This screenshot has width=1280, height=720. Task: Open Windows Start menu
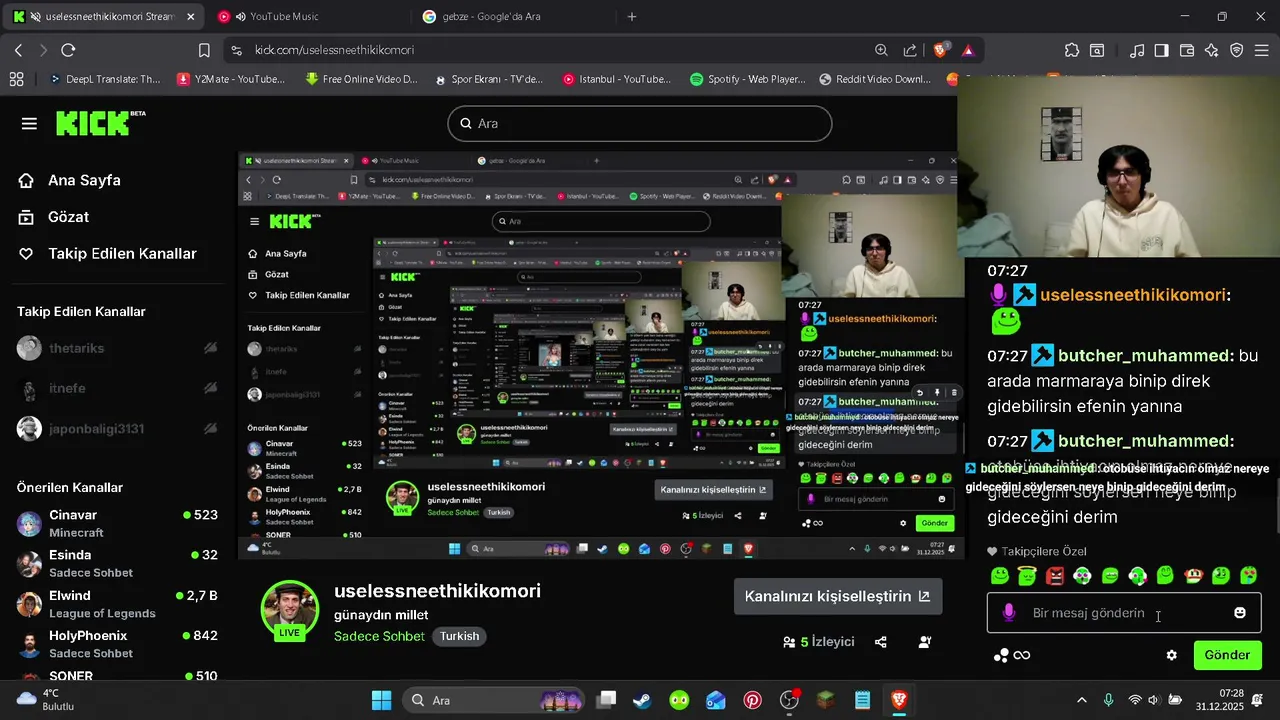pyautogui.click(x=382, y=700)
